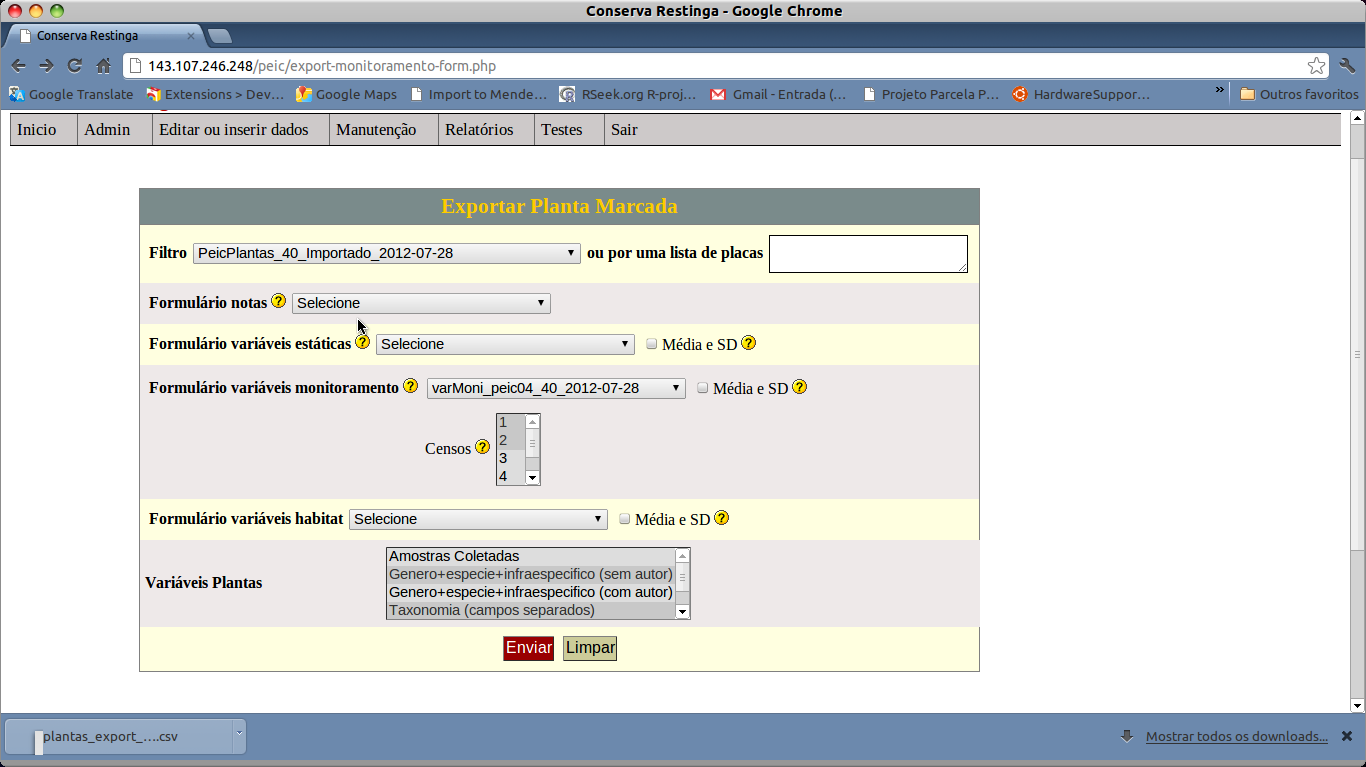Open the Manutenção menu
The height and width of the screenshot is (767, 1366).
(376, 130)
